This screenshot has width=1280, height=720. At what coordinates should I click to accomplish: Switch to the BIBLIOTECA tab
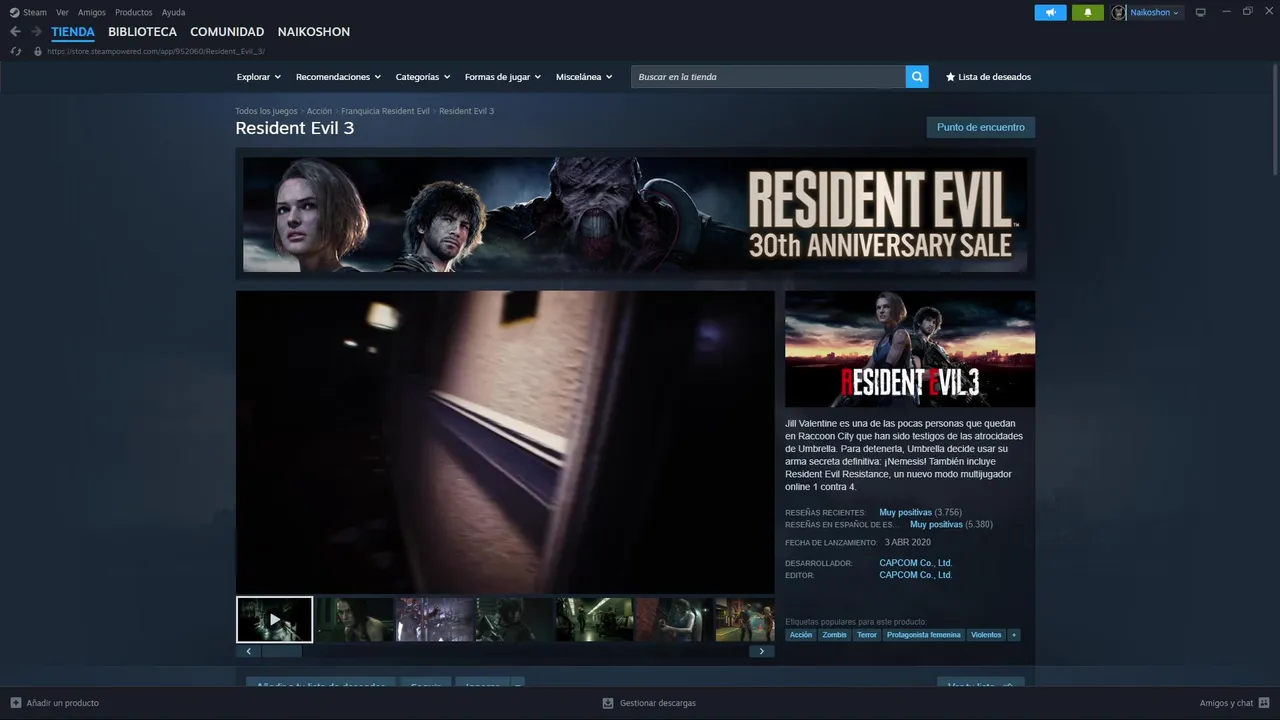[142, 32]
